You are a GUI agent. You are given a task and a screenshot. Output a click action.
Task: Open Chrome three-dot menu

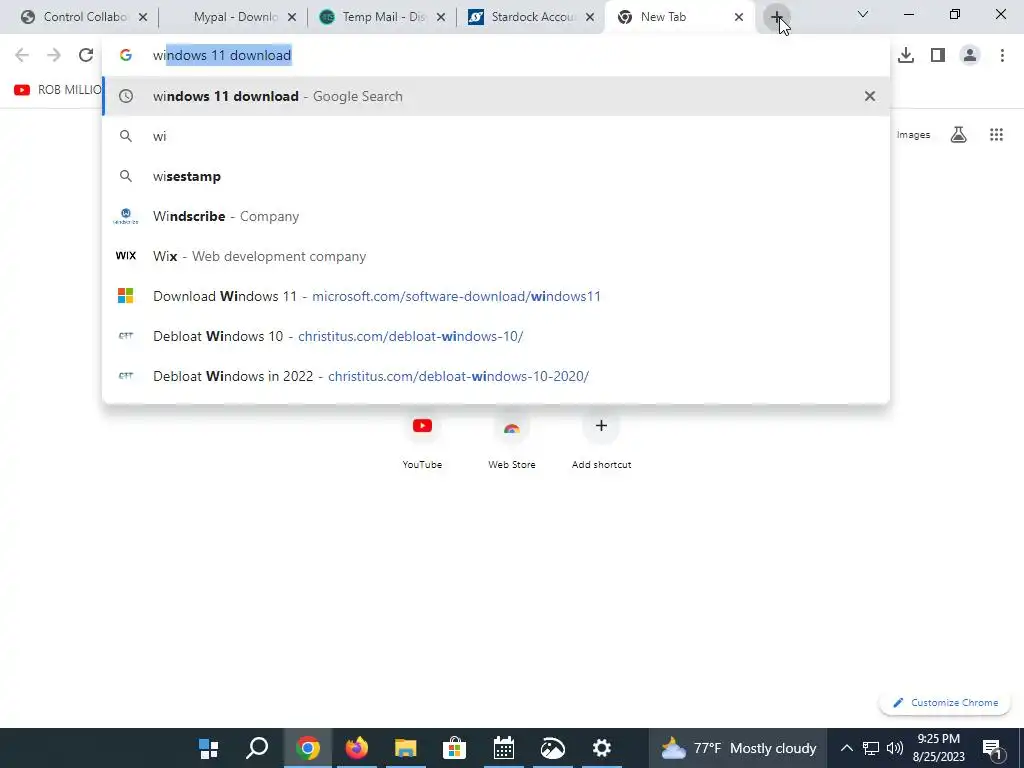click(x=1002, y=56)
